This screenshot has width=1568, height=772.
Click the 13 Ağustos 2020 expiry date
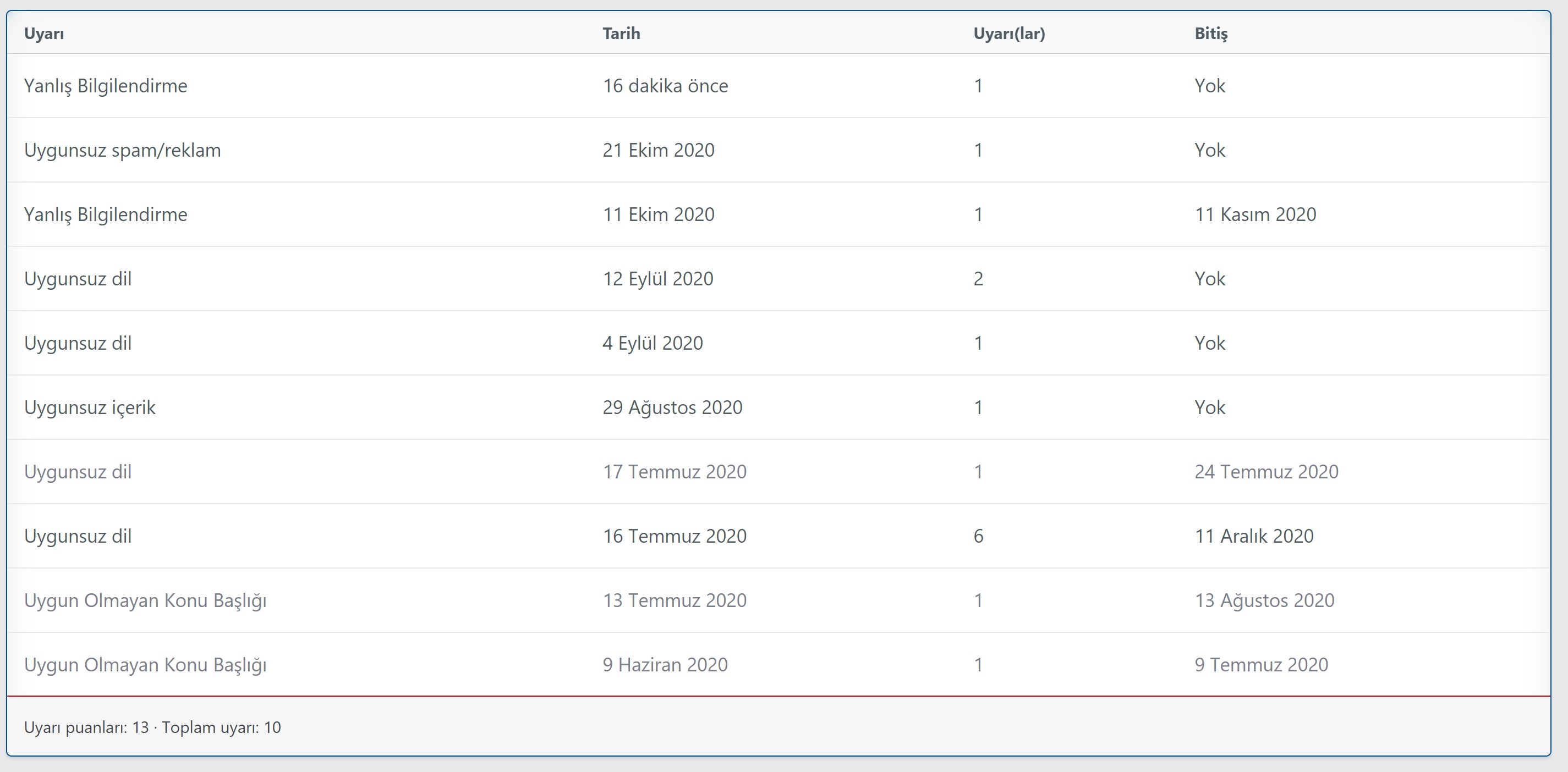click(1264, 600)
